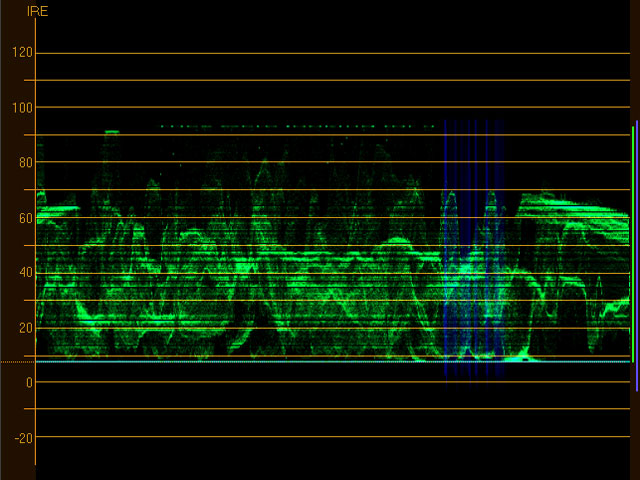Click the 40 IRE scale label
This screenshot has height=480, width=640.
[x=26, y=272]
